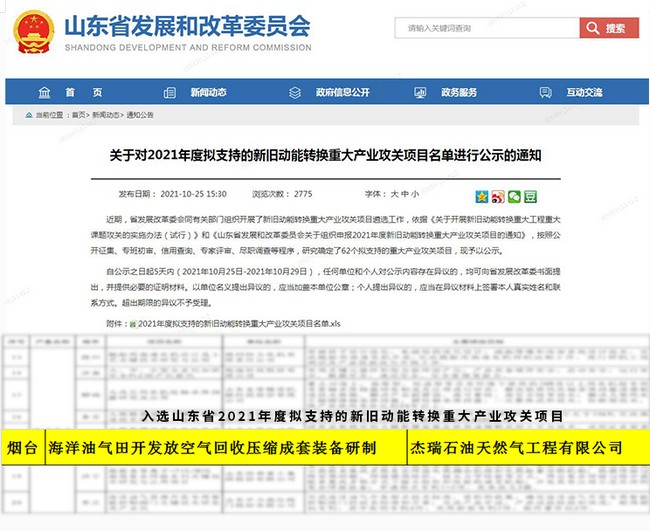Click the site title 山东省发展和改革委员会
The width and height of the screenshot is (650, 531).
pyautogui.click(x=187, y=26)
